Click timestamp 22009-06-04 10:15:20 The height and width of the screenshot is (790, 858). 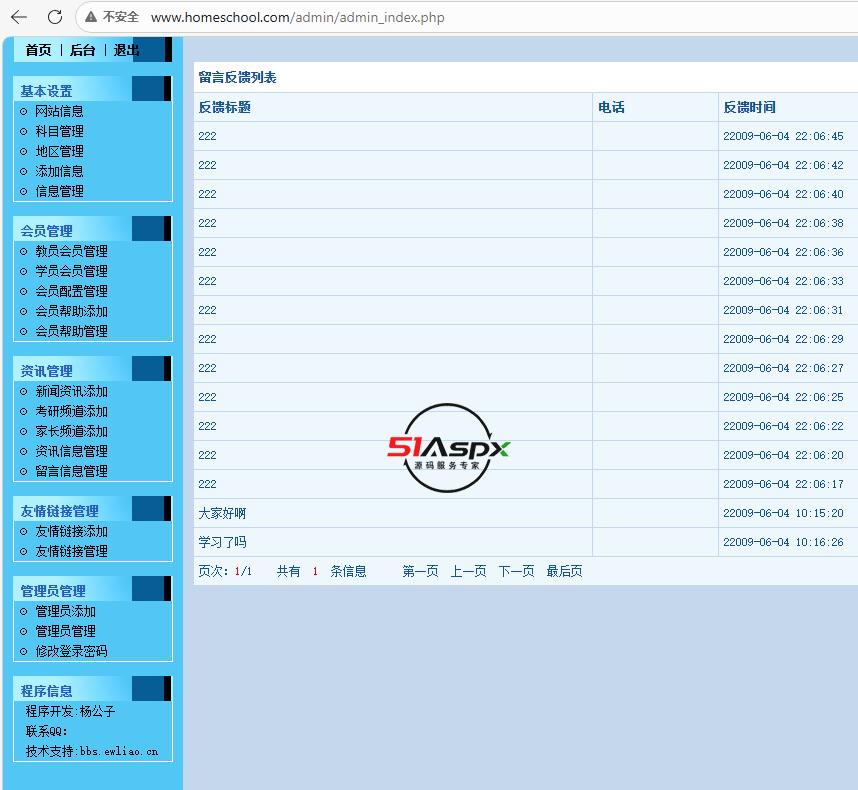click(783, 513)
